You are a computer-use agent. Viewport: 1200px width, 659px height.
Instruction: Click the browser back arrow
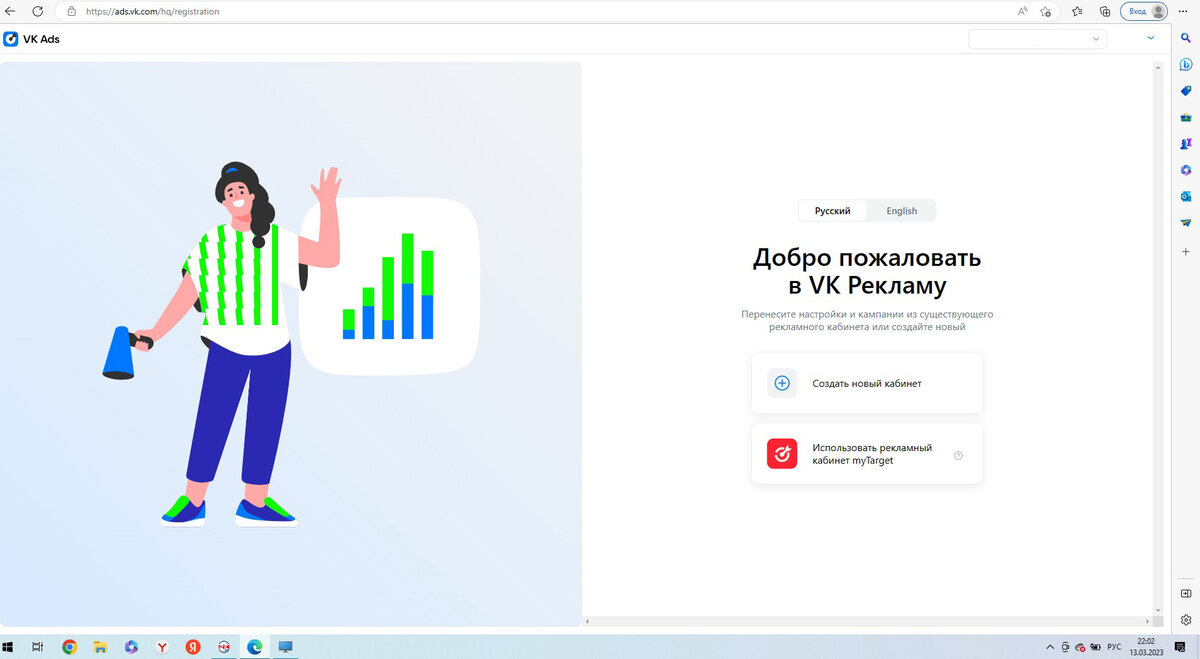[x=10, y=11]
